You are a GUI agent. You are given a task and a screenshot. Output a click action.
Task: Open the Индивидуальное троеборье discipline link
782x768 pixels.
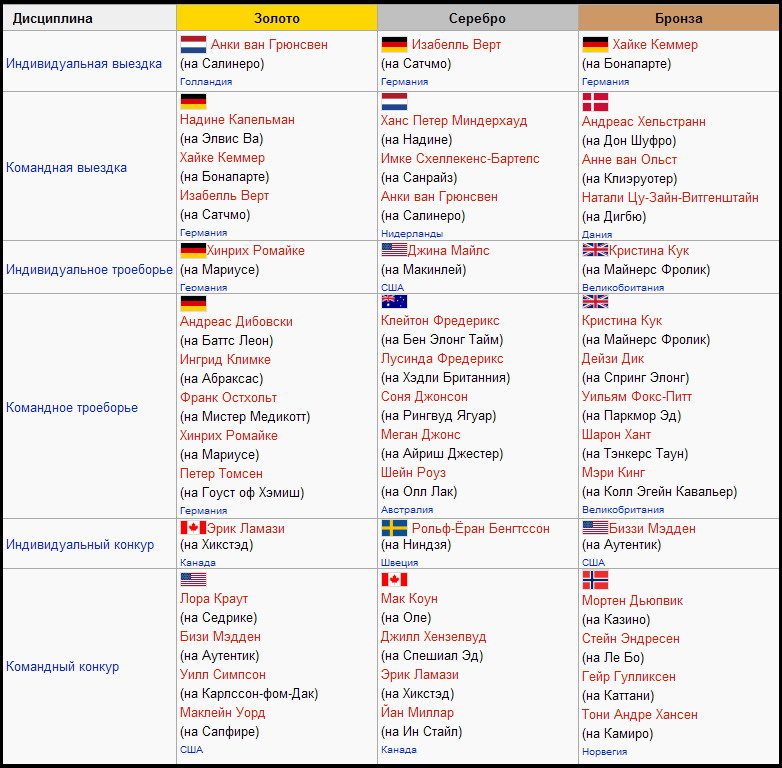tap(89, 270)
